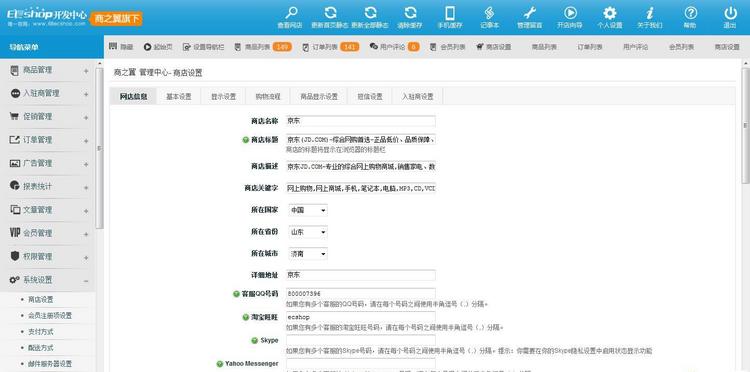The width and height of the screenshot is (750, 372).
Task: Open 帮助 question mark icon
Action: (690, 13)
